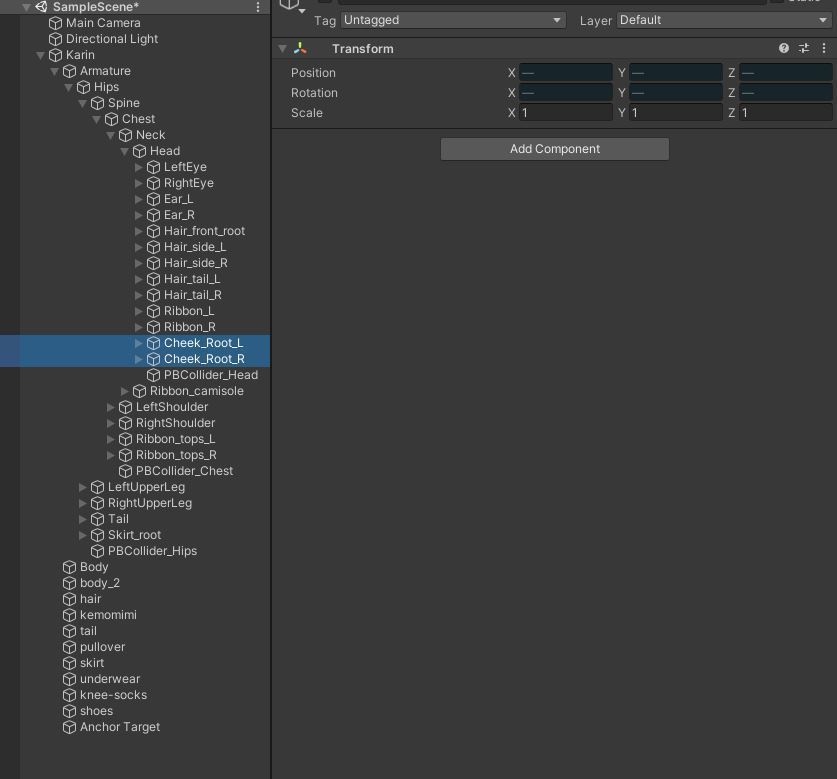The width and height of the screenshot is (837, 779).
Task: Select the PBCollider_Chest object
Action: 184,471
